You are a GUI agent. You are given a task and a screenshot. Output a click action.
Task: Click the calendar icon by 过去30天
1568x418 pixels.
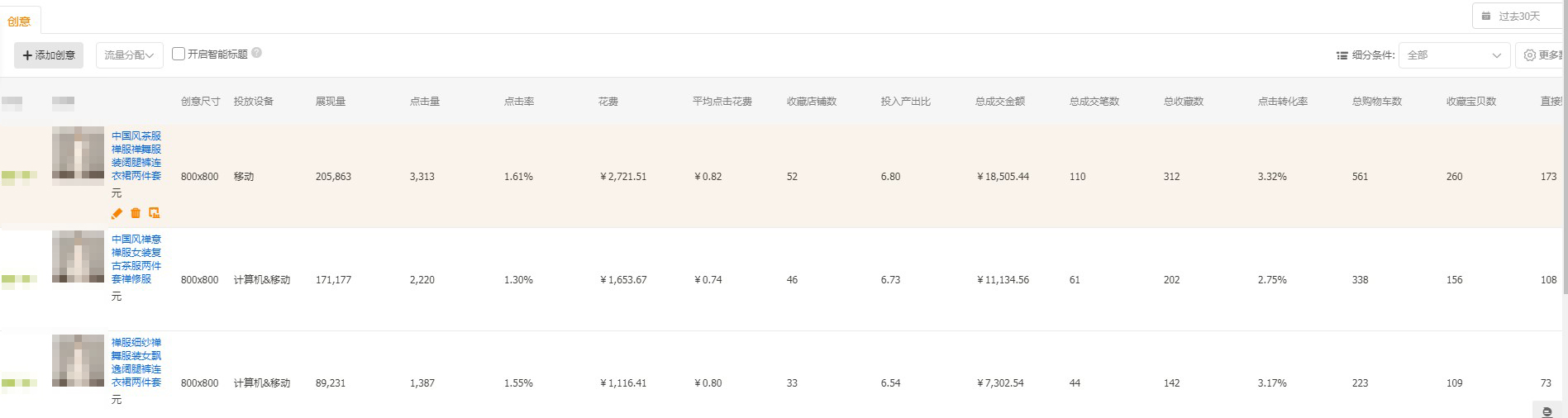pyautogui.click(x=1486, y=17)
